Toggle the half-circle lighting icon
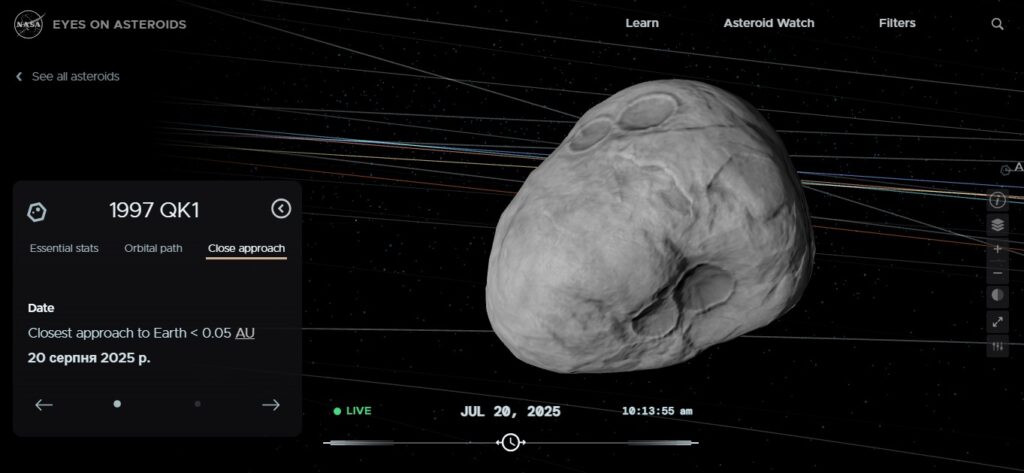 997,296
